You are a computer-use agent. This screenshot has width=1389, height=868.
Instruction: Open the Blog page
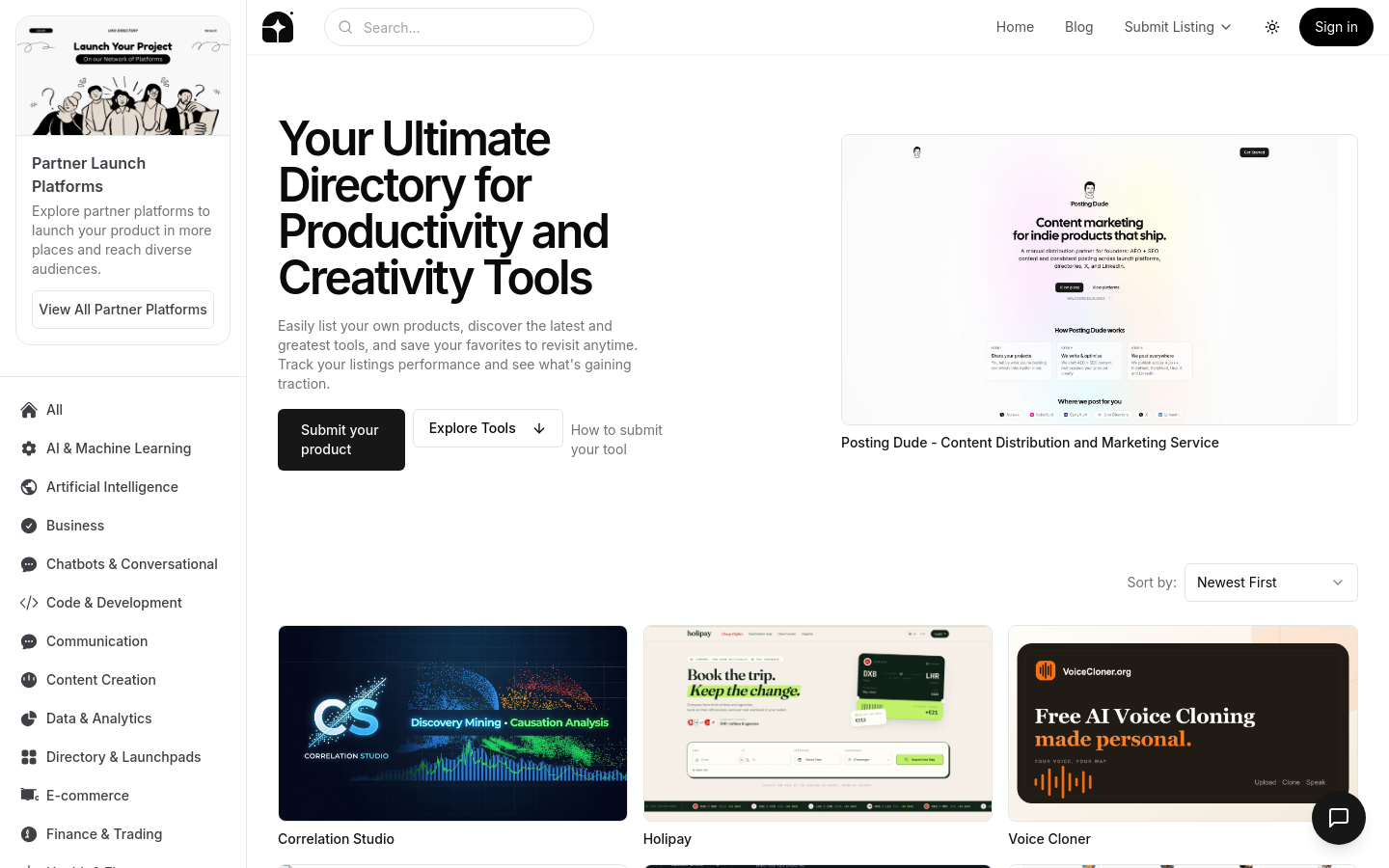[x=1078, y=27]
